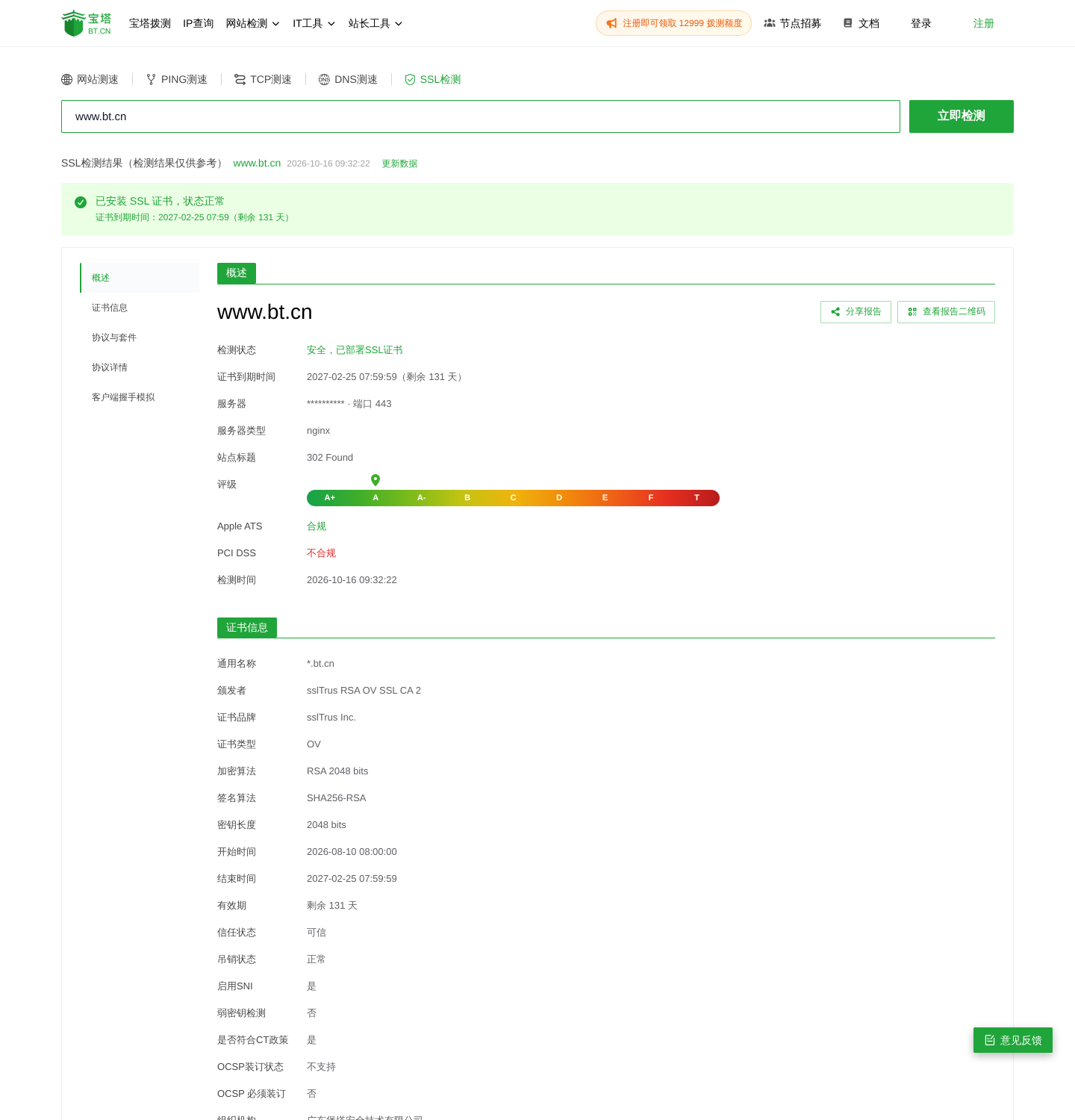Select the 概述 sidebar tab

coord(140,278)
